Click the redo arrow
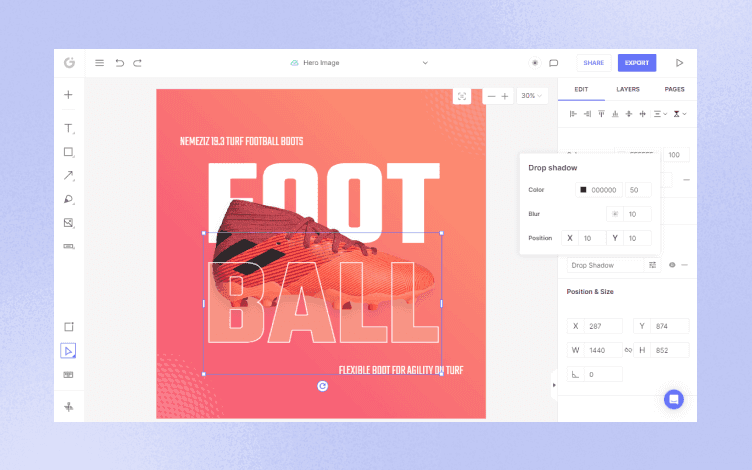The image size is (752, 470). 138,63
